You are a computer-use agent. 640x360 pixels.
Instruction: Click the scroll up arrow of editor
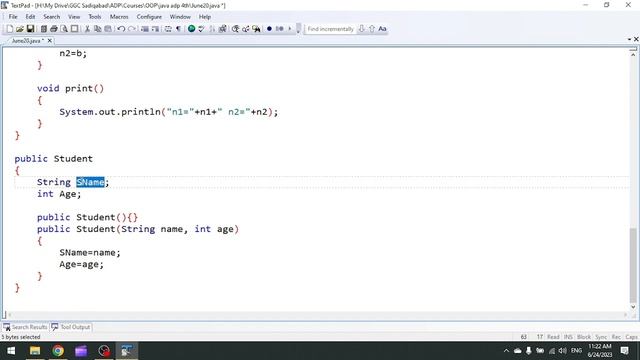pyautogui.click(x=633, y=54)
